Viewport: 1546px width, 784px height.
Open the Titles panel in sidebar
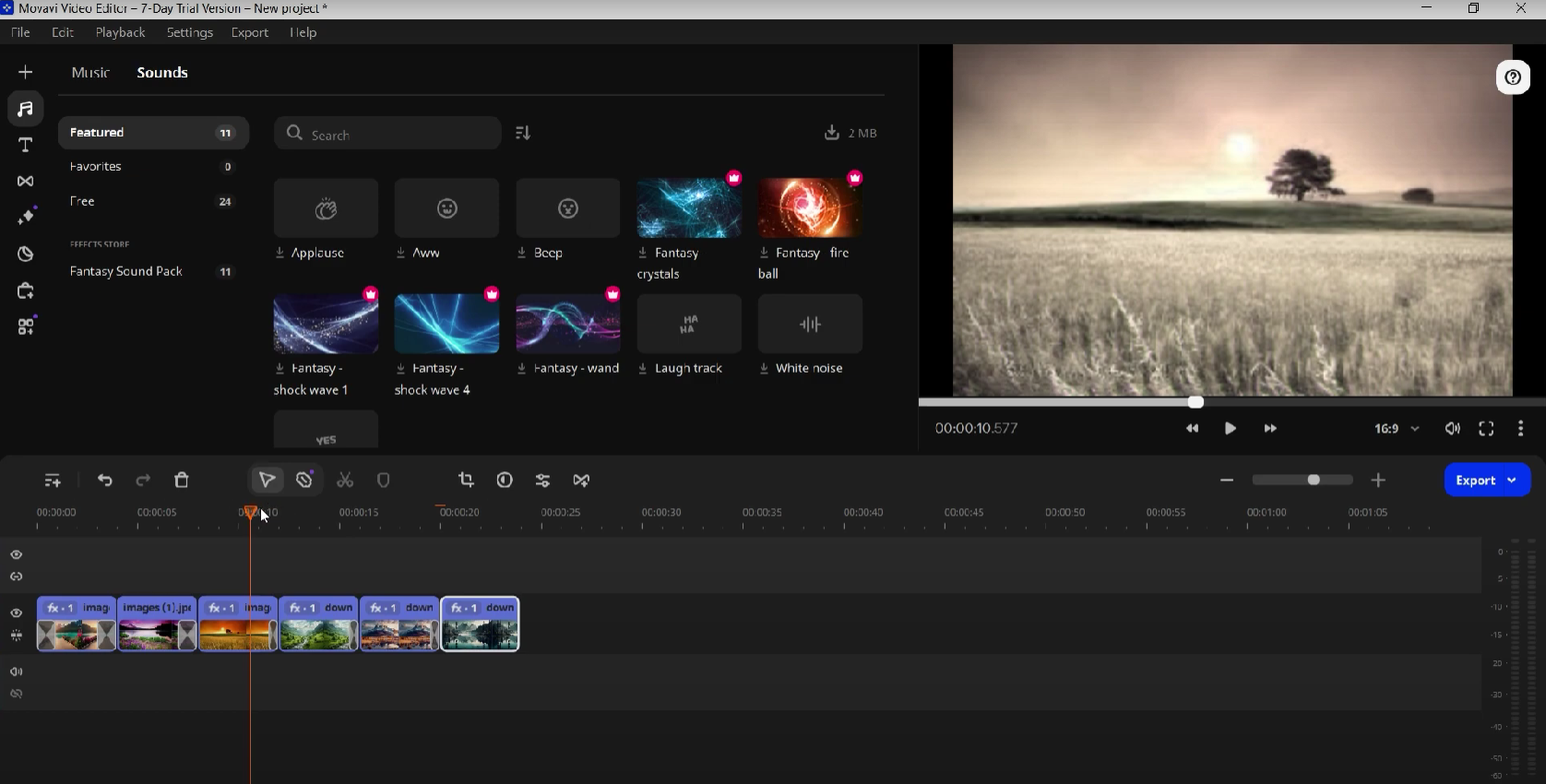(26, 145)
